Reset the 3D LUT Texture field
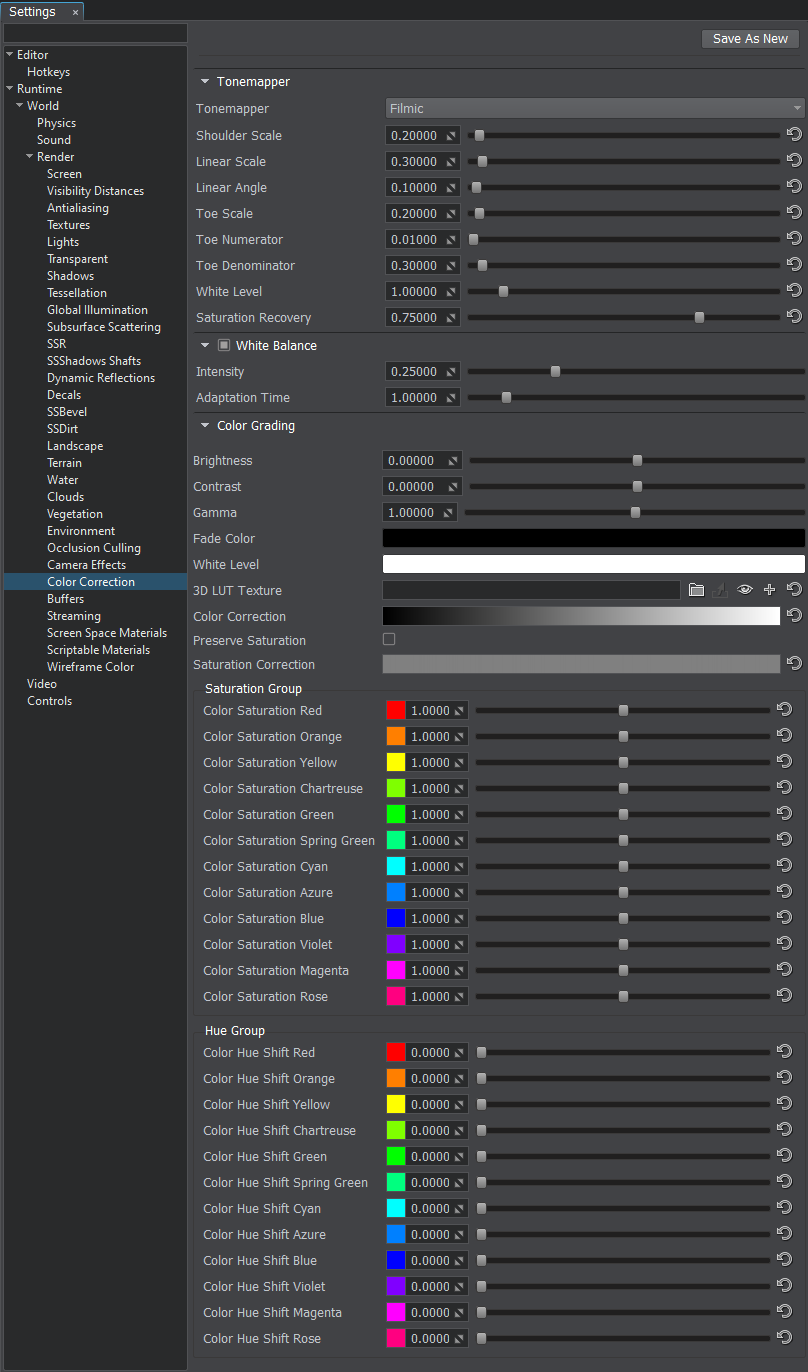Image resolution: width=808 pixels, height=1372 pixels. pos(794,590)
